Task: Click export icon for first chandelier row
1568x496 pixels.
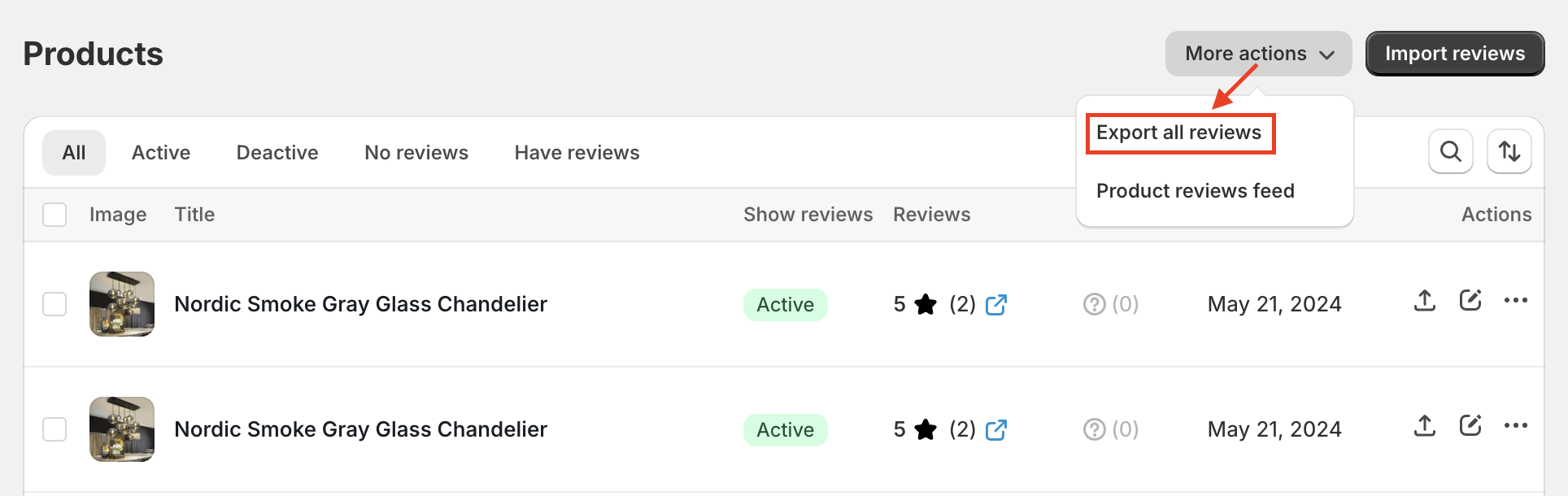Action: point(1424,301)
